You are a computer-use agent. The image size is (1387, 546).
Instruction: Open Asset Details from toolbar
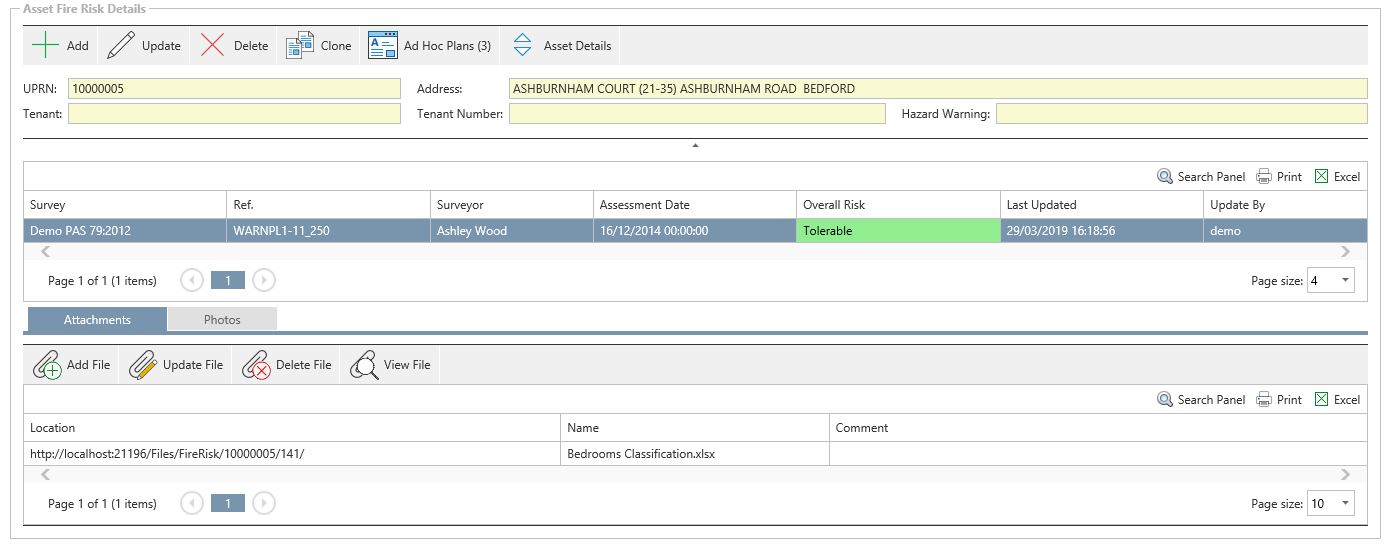562,46
